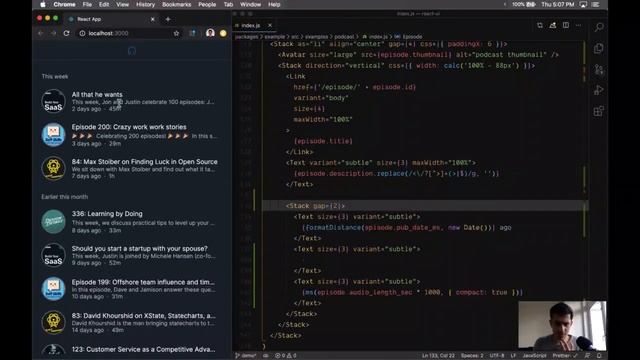Click the Episode symbol in the breadcrumb
This screenshot has width=640, height=360.
pos(409,37)
